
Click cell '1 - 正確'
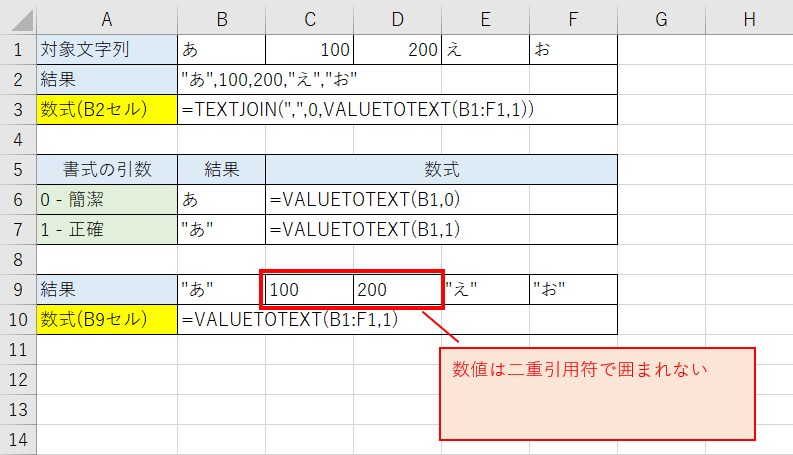click(107, 230)
